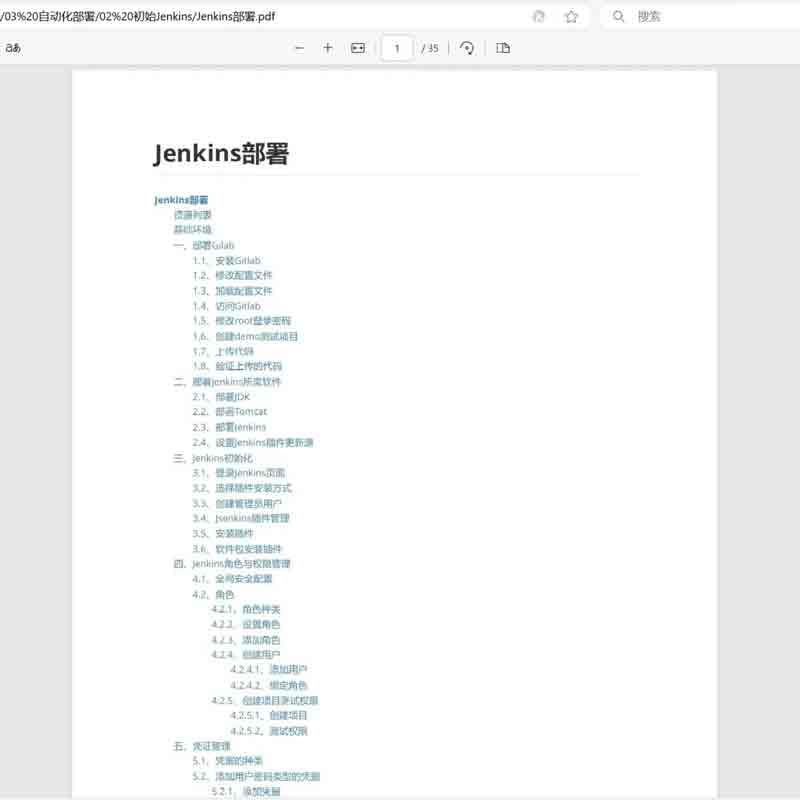Open '1.6' demo project entry

pos(245,336)
